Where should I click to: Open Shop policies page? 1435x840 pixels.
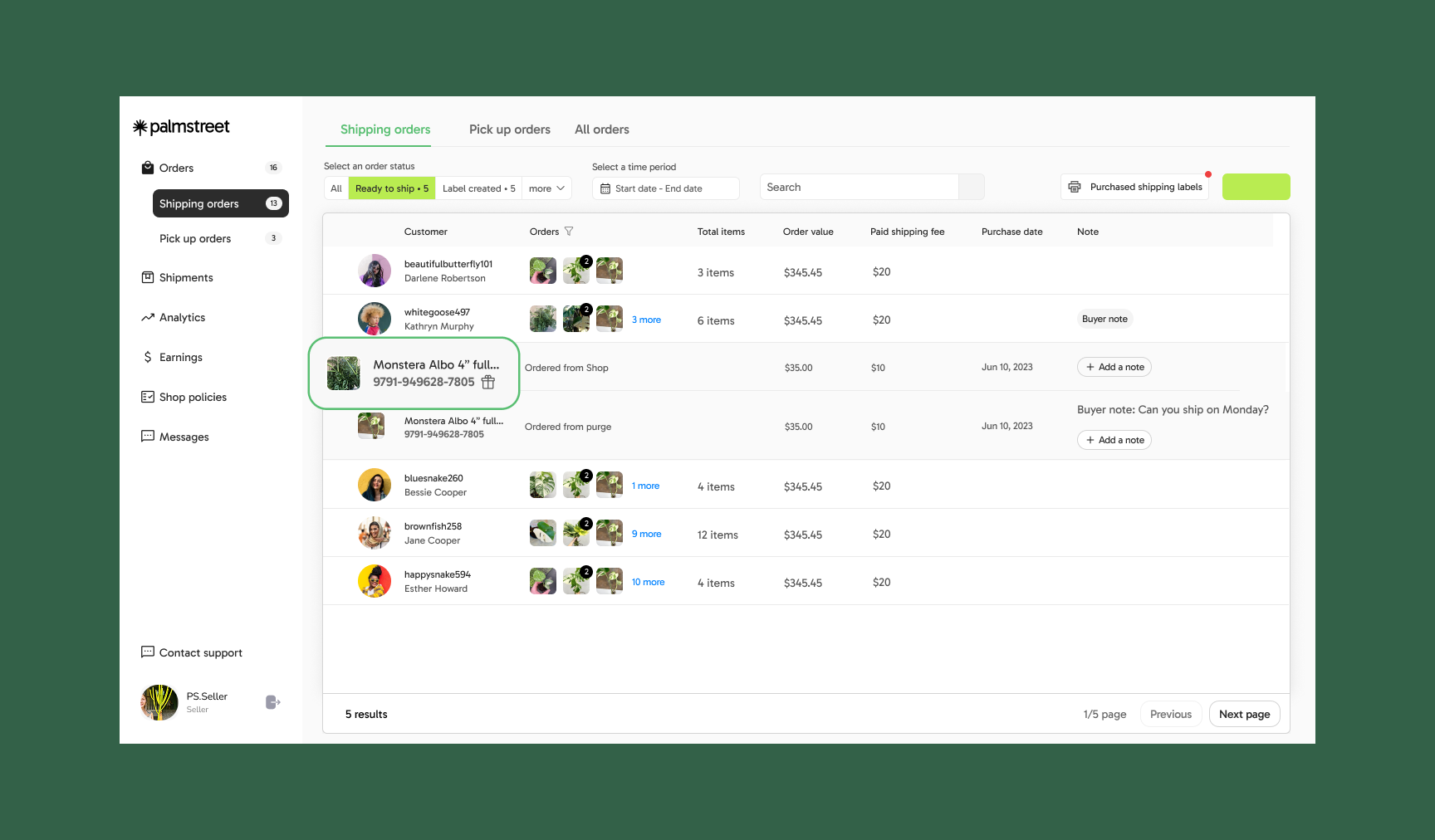tap(193, 398)
